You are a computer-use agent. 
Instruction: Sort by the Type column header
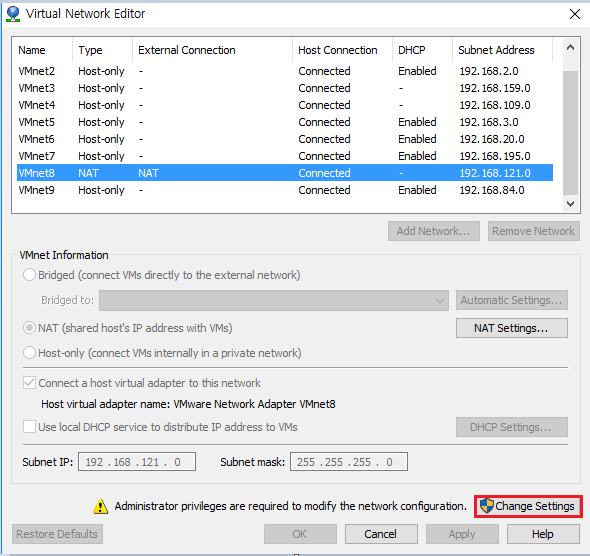[102, 50]
